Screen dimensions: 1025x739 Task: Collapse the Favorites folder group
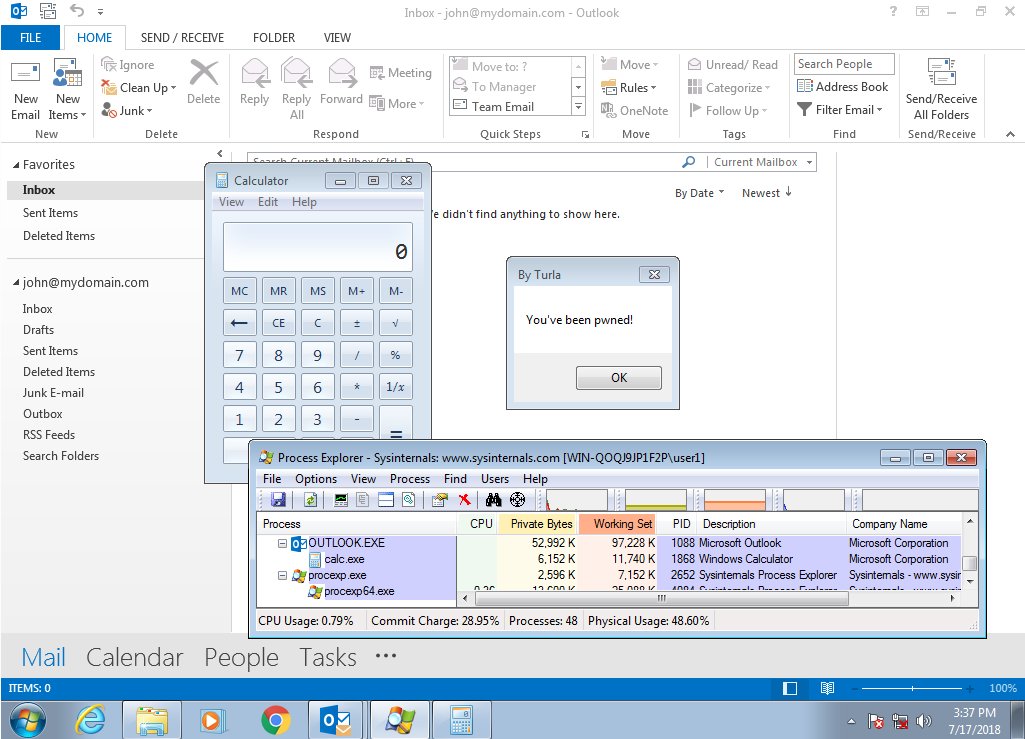(x=16, y=165)
